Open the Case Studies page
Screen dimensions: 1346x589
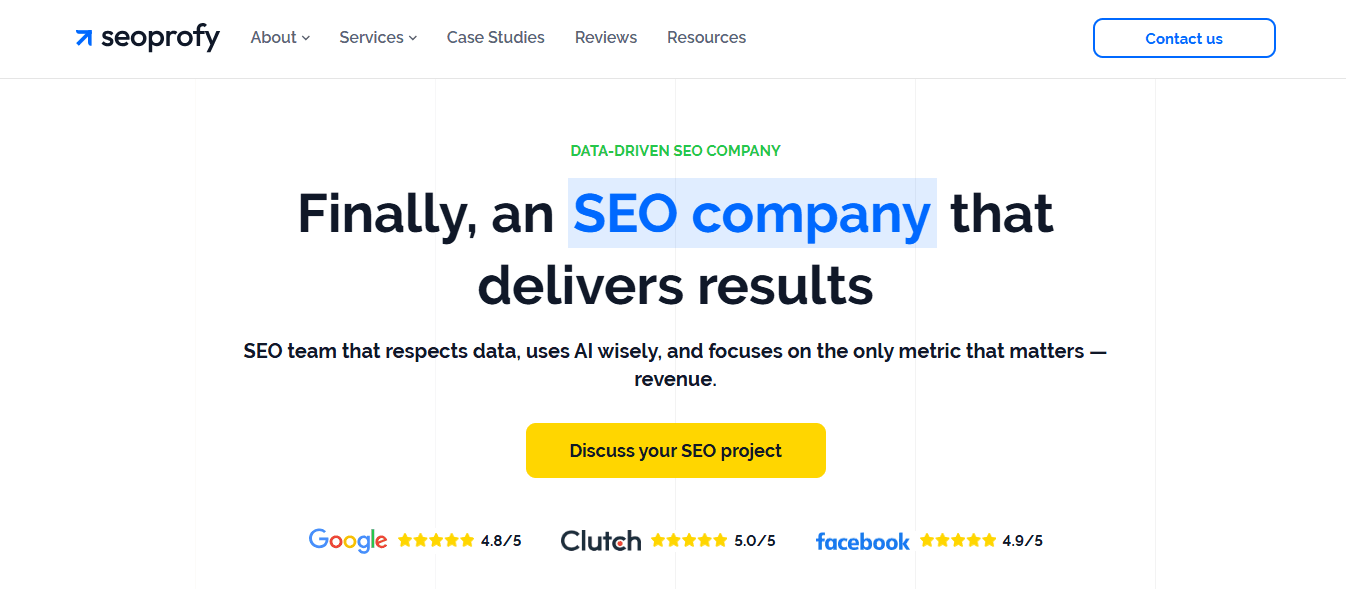coord(495,37)
